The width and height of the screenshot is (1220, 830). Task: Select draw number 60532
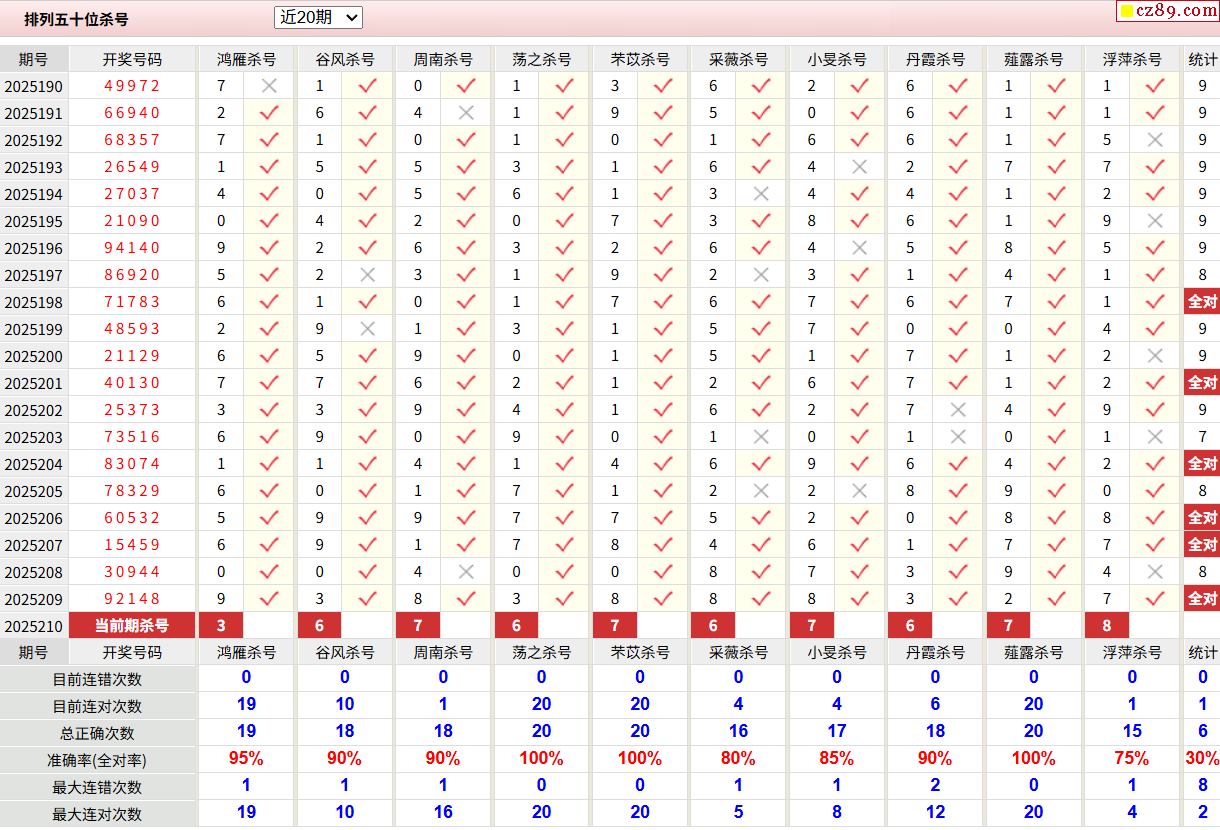[132, 518]
